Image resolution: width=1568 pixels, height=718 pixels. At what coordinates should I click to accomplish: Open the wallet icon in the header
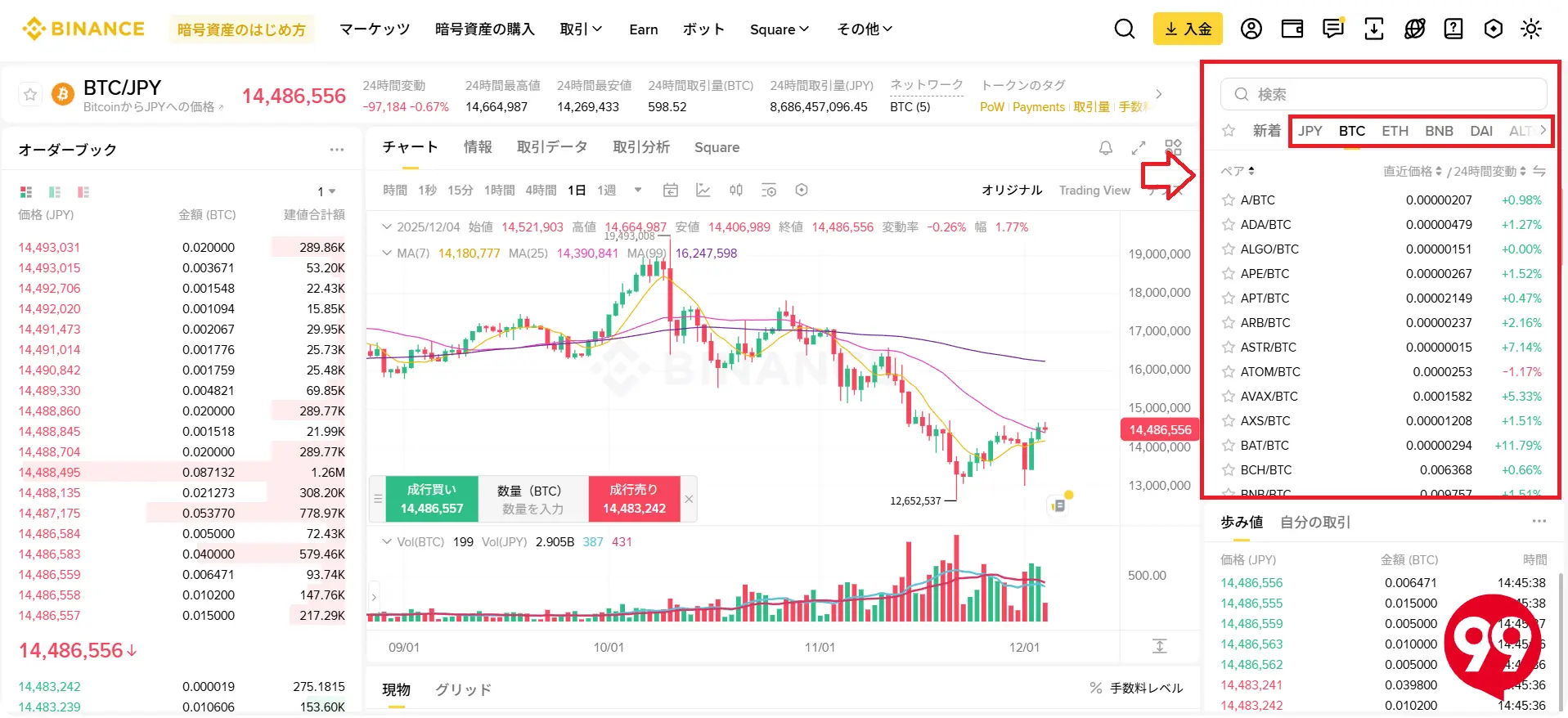pos(1292,29)
